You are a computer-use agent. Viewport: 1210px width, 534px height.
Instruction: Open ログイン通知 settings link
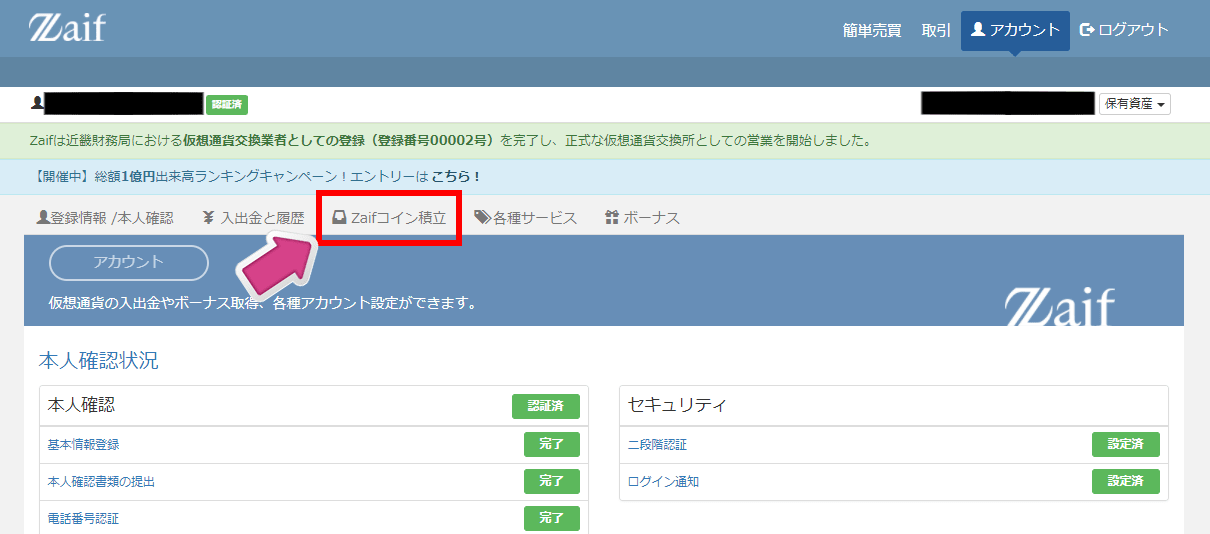pos(663,482)
